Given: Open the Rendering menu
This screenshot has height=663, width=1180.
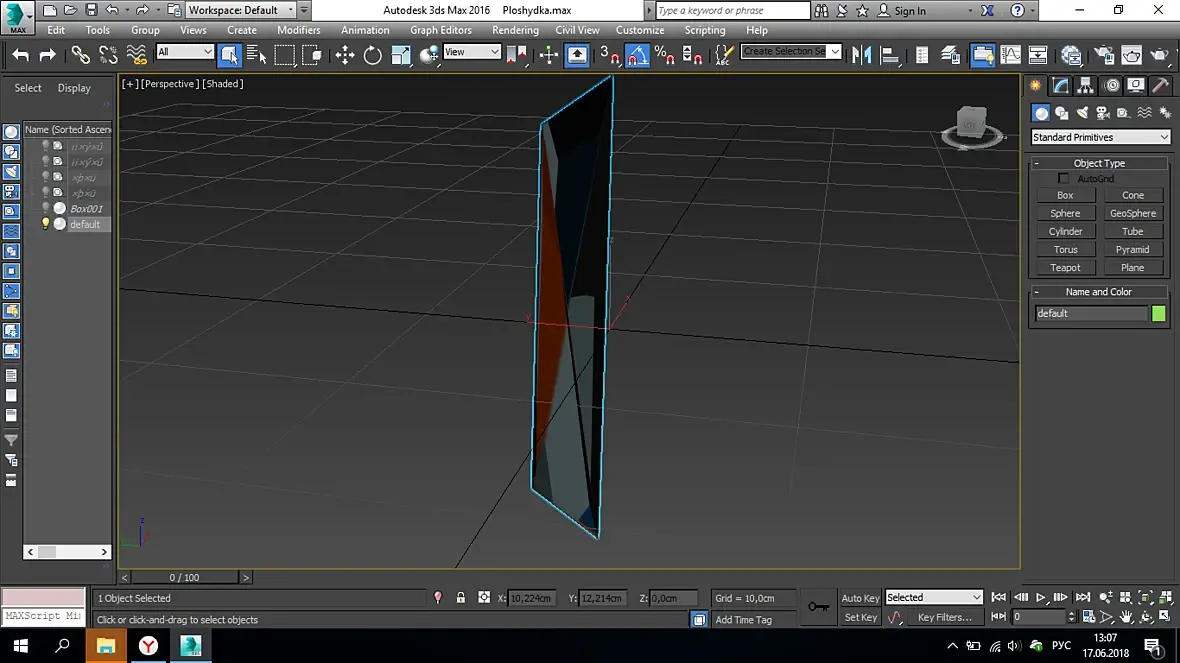Looking at the screenshot, I should click(x=515, y=30).
